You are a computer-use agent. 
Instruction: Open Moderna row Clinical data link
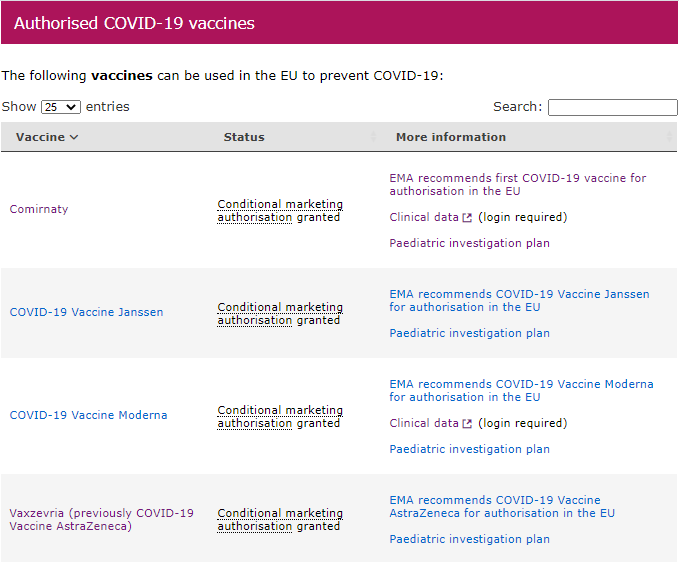tap(424, 423)
